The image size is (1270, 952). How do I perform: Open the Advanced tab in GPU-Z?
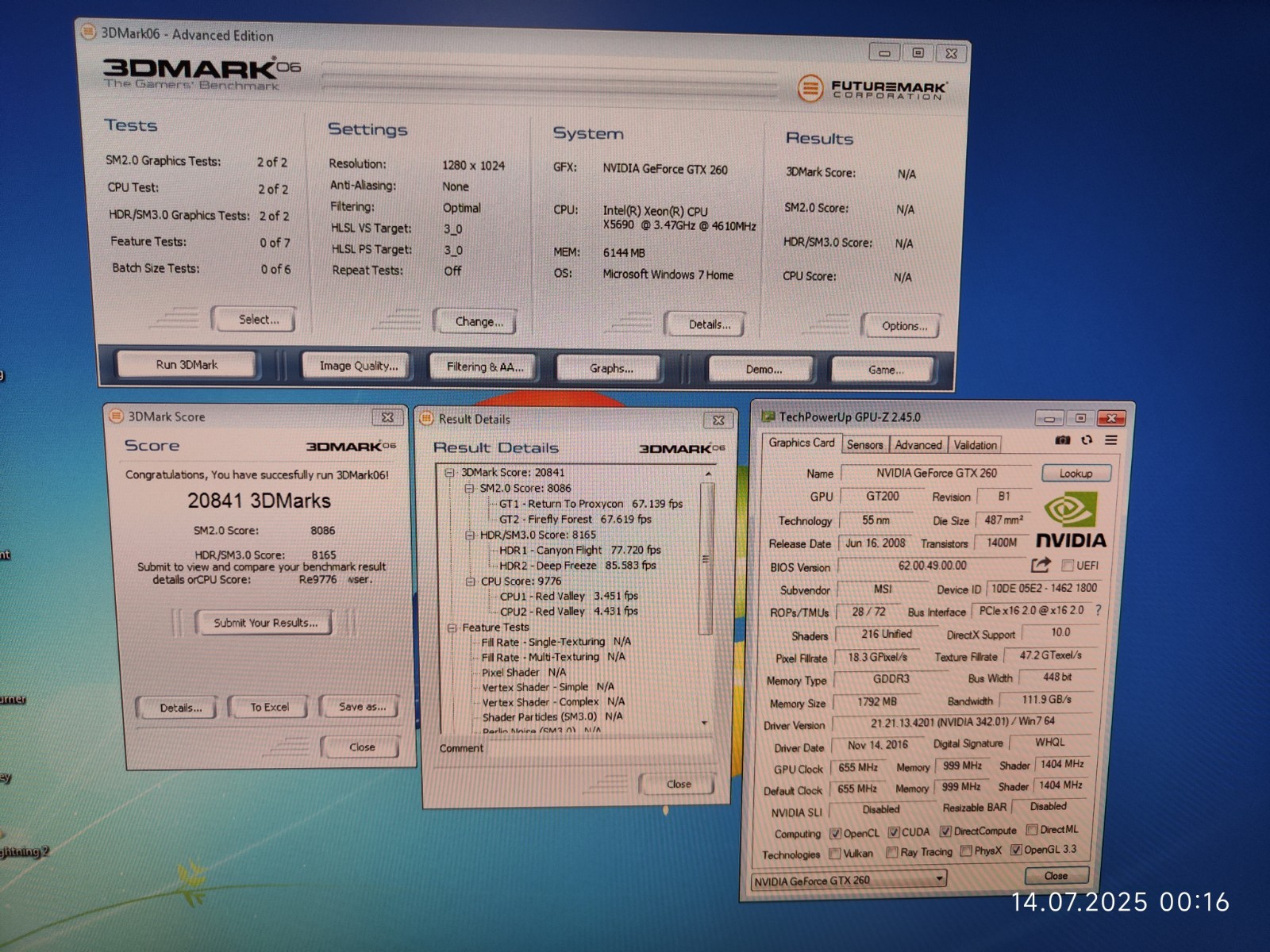click(918, 445)
